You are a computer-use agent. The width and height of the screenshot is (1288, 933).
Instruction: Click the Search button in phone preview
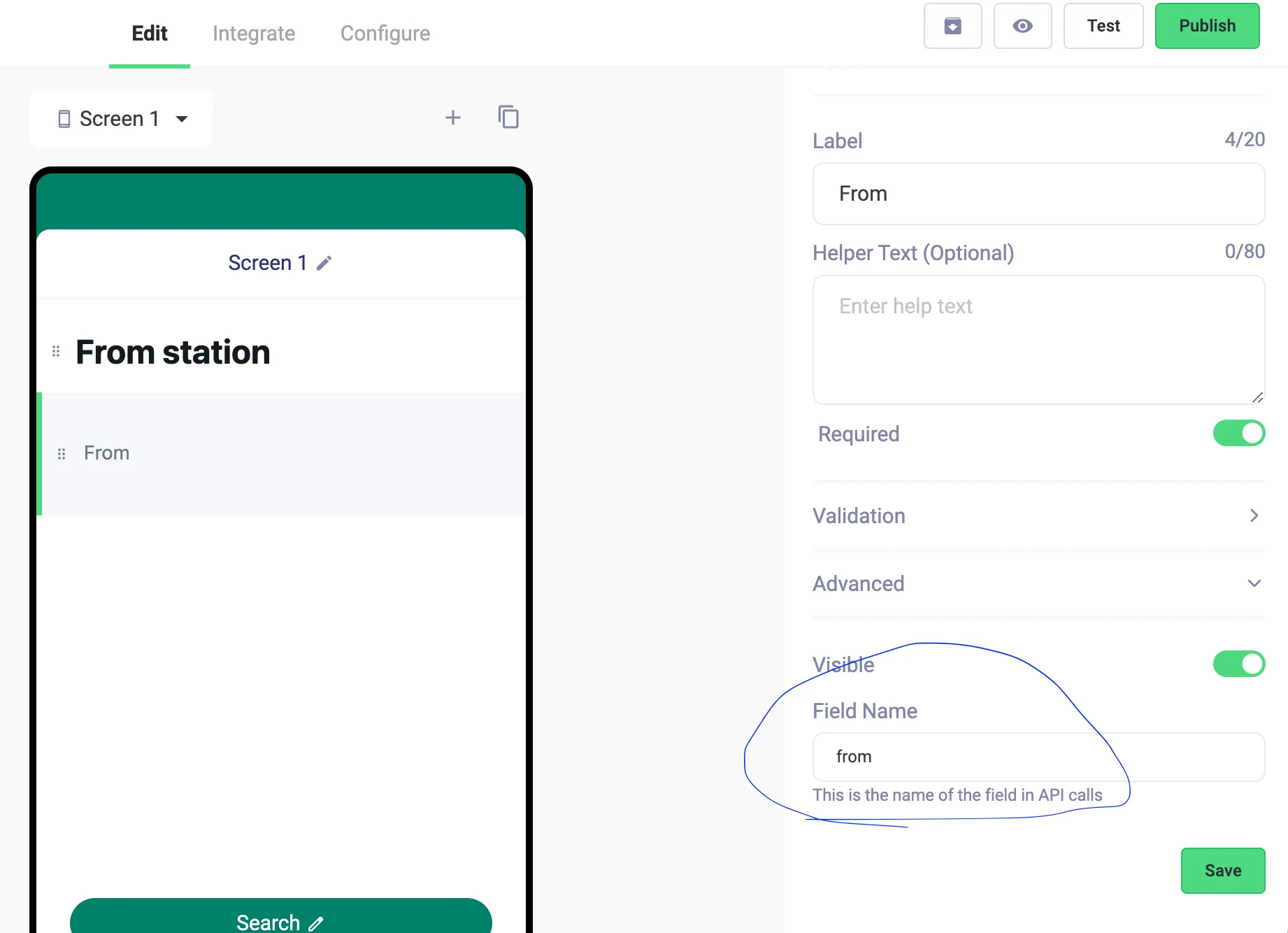[x=281, y=916]
